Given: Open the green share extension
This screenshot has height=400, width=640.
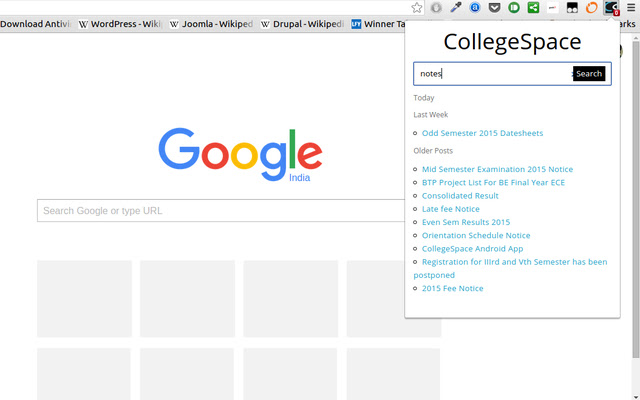Looking at the screenshot, I should tap(533, 7).
